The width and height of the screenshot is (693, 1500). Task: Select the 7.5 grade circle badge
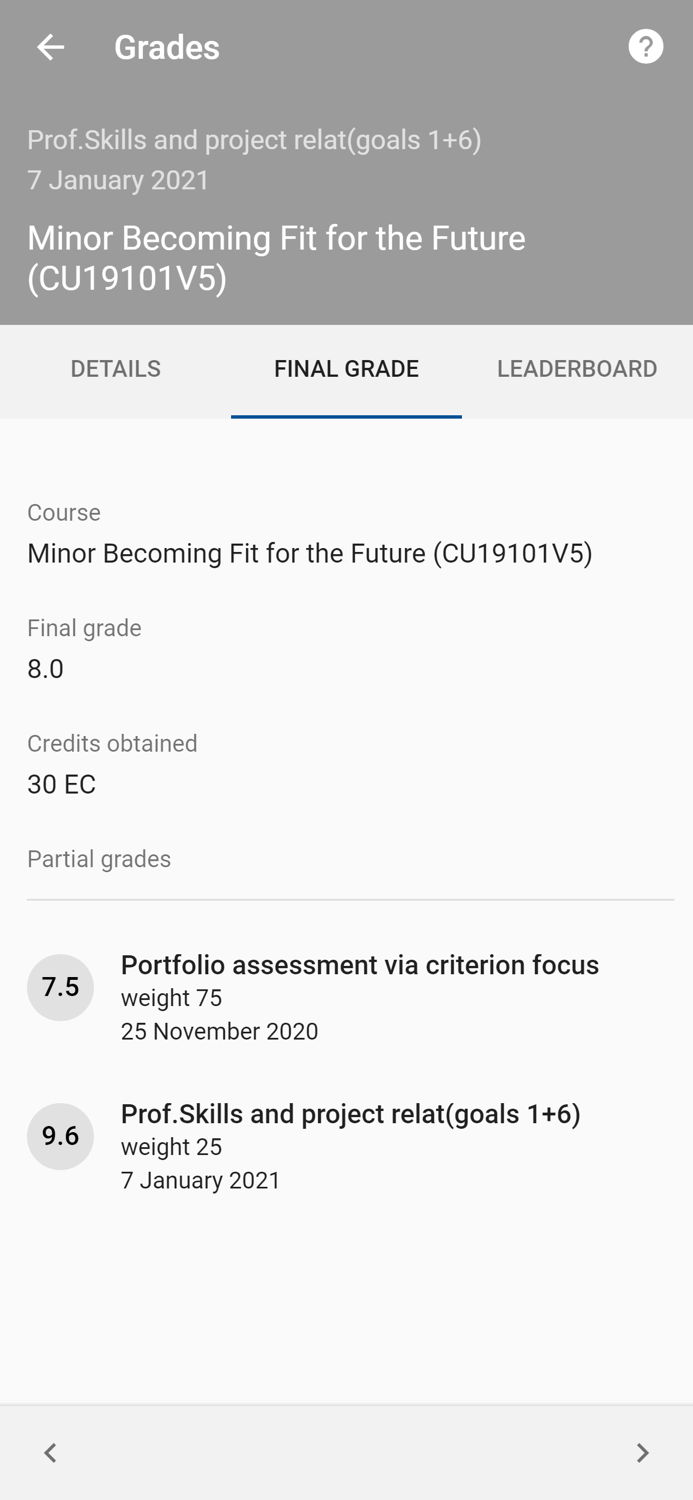tap(60, 987)
